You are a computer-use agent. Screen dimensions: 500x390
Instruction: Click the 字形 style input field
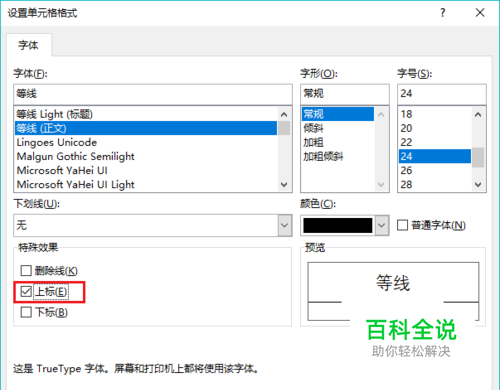[345, 94]
